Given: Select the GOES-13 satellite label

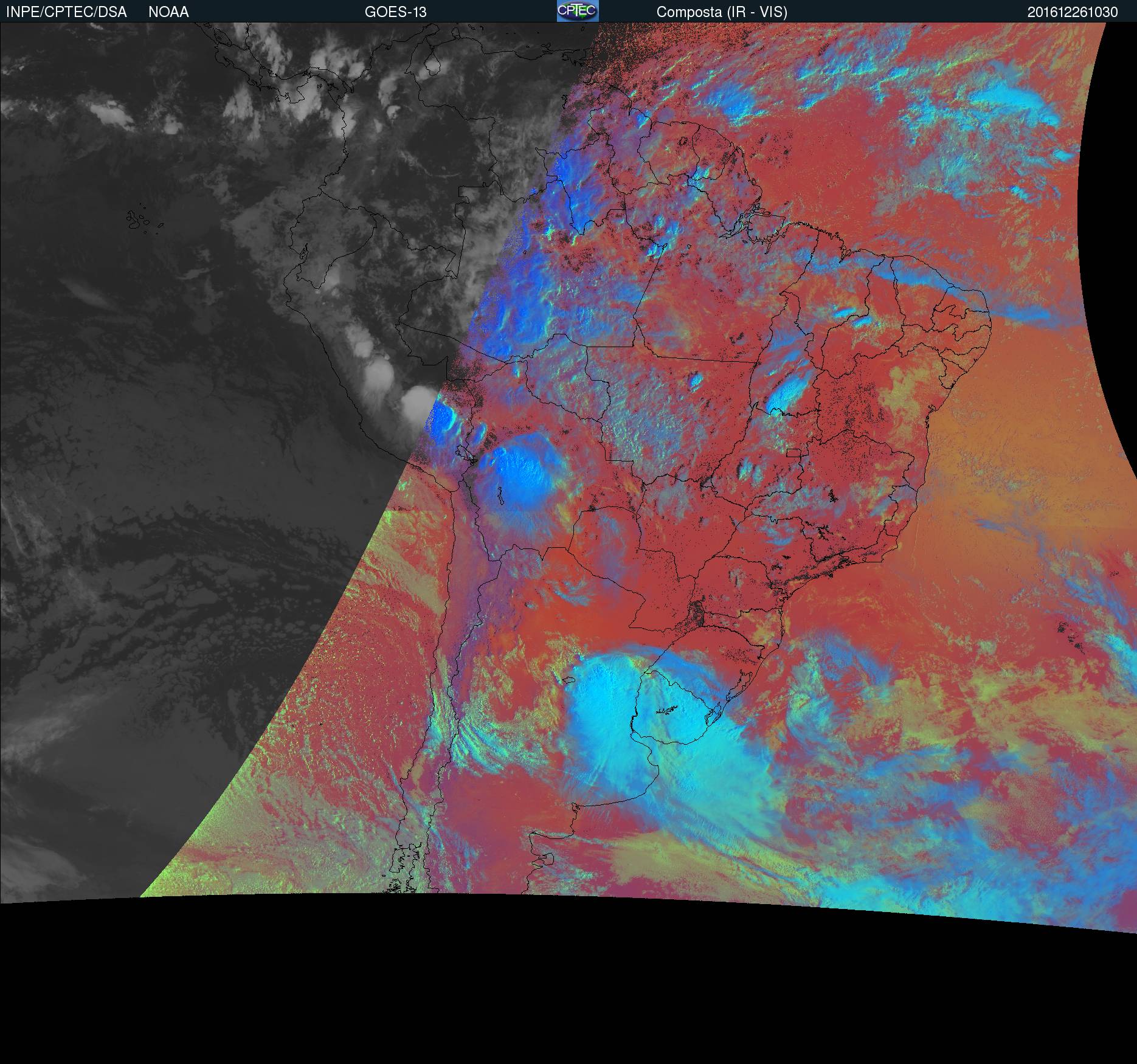Looking at the screenshot, I should tap(395, 12).
